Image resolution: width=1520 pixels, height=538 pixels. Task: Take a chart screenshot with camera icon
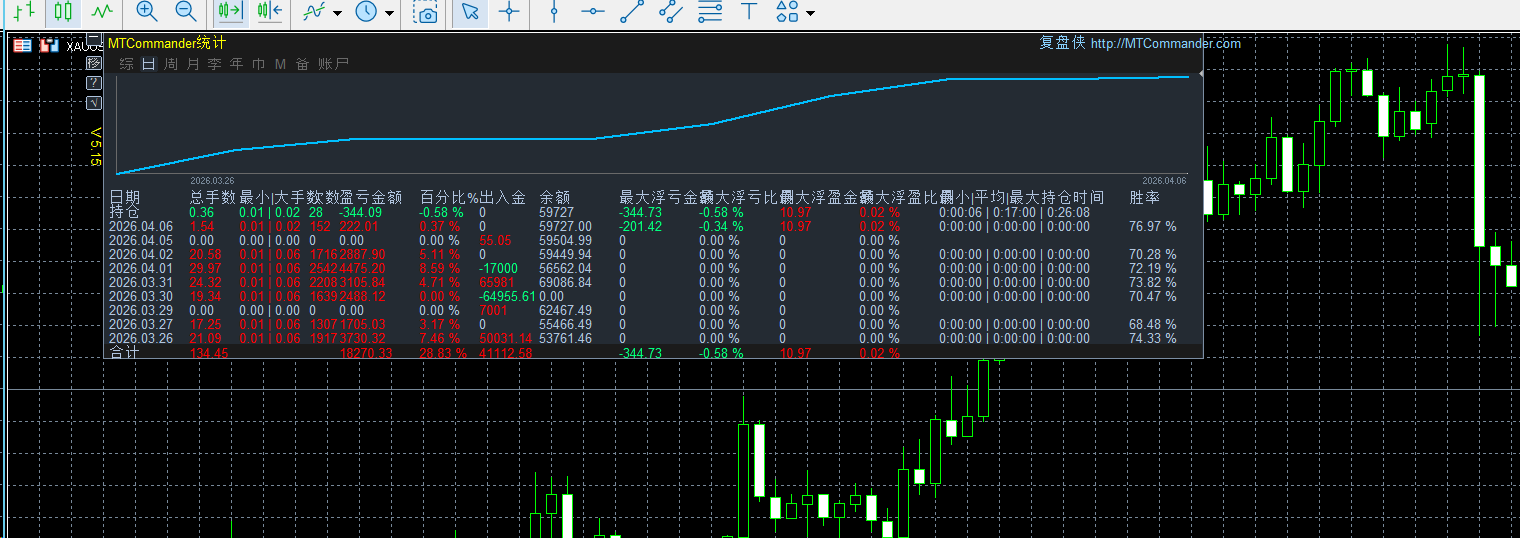tap(427, 12)
